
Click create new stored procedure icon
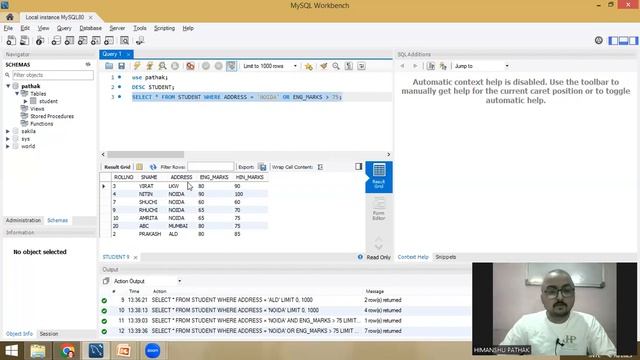pyautogui.click(x=96, y=40)
